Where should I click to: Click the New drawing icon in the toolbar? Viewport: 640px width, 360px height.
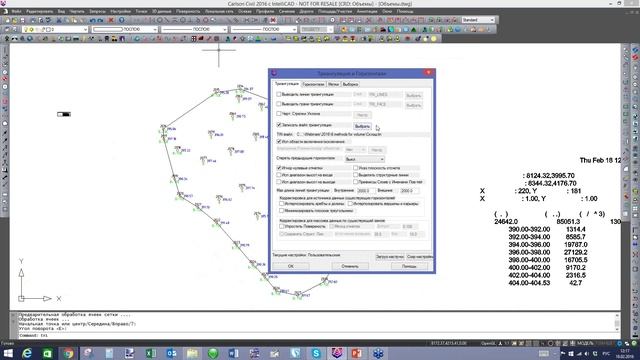click(7, 20)
